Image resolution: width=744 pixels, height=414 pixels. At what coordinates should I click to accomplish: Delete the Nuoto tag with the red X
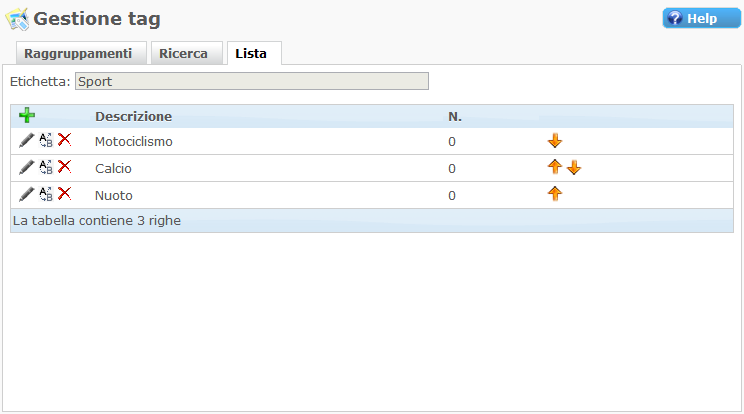65,194
